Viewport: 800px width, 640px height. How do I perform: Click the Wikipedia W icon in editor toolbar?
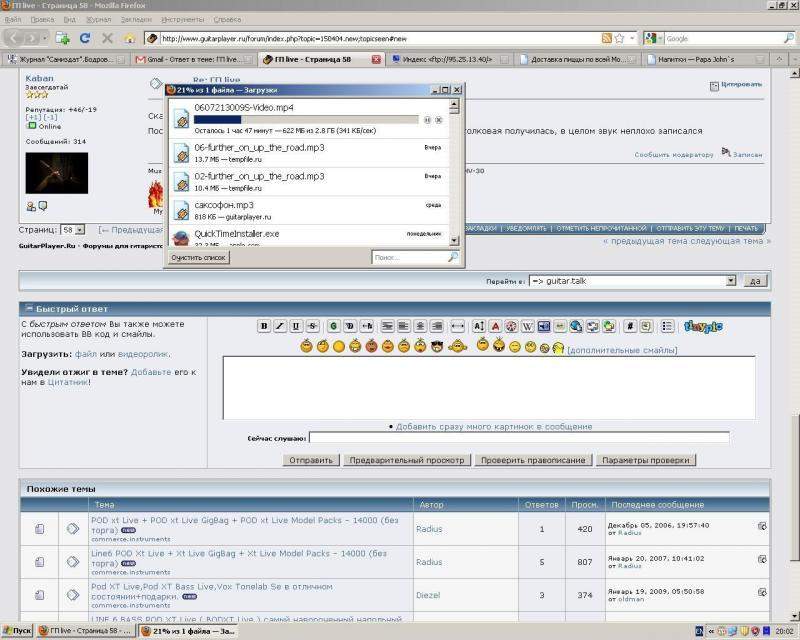[527, 326]
